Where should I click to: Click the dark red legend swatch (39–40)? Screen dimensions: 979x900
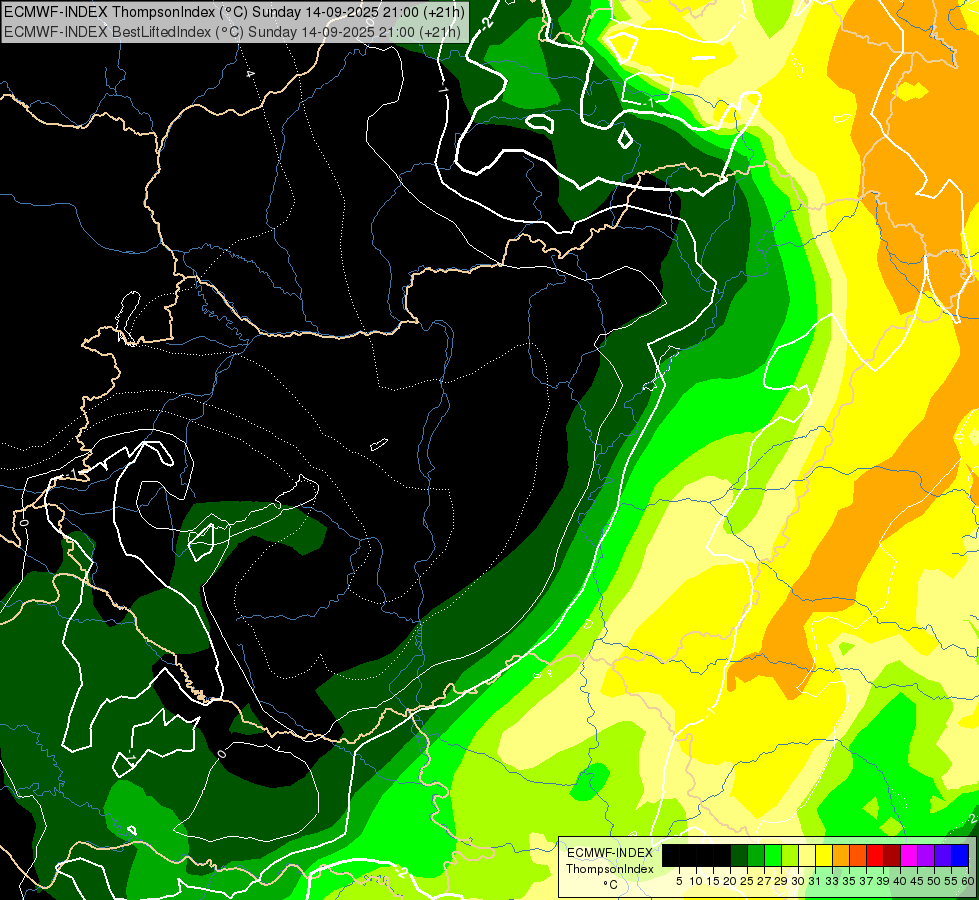892,855
